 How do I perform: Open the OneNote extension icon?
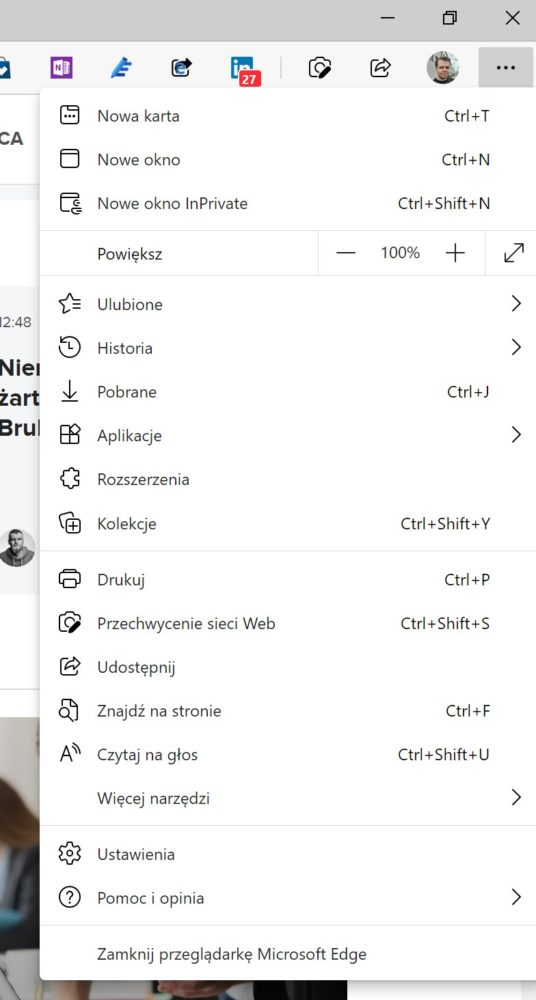tap(61, 68)
